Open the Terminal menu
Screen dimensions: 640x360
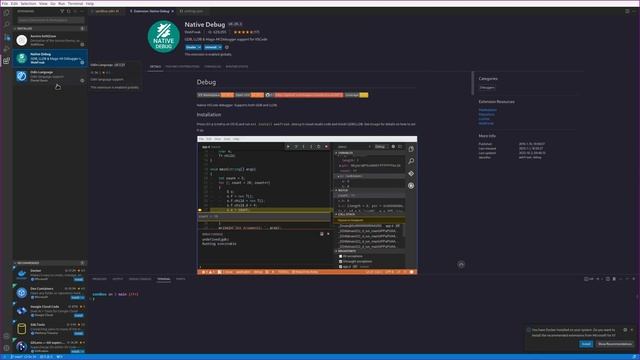coord(75,3)
